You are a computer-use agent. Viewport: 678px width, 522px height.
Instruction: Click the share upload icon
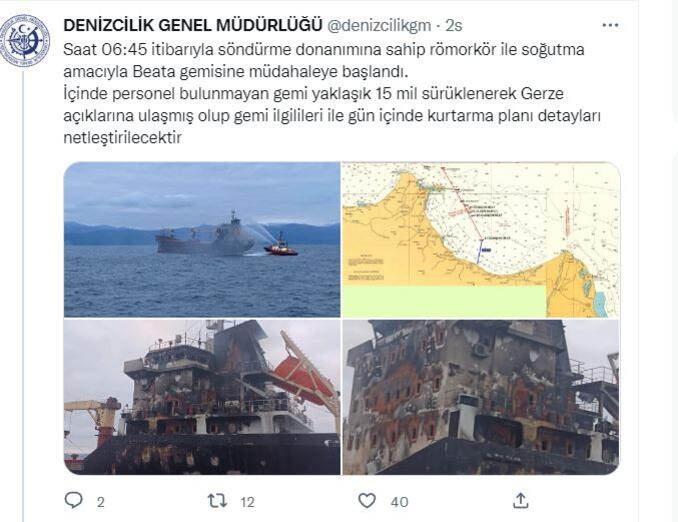point(521,501)
